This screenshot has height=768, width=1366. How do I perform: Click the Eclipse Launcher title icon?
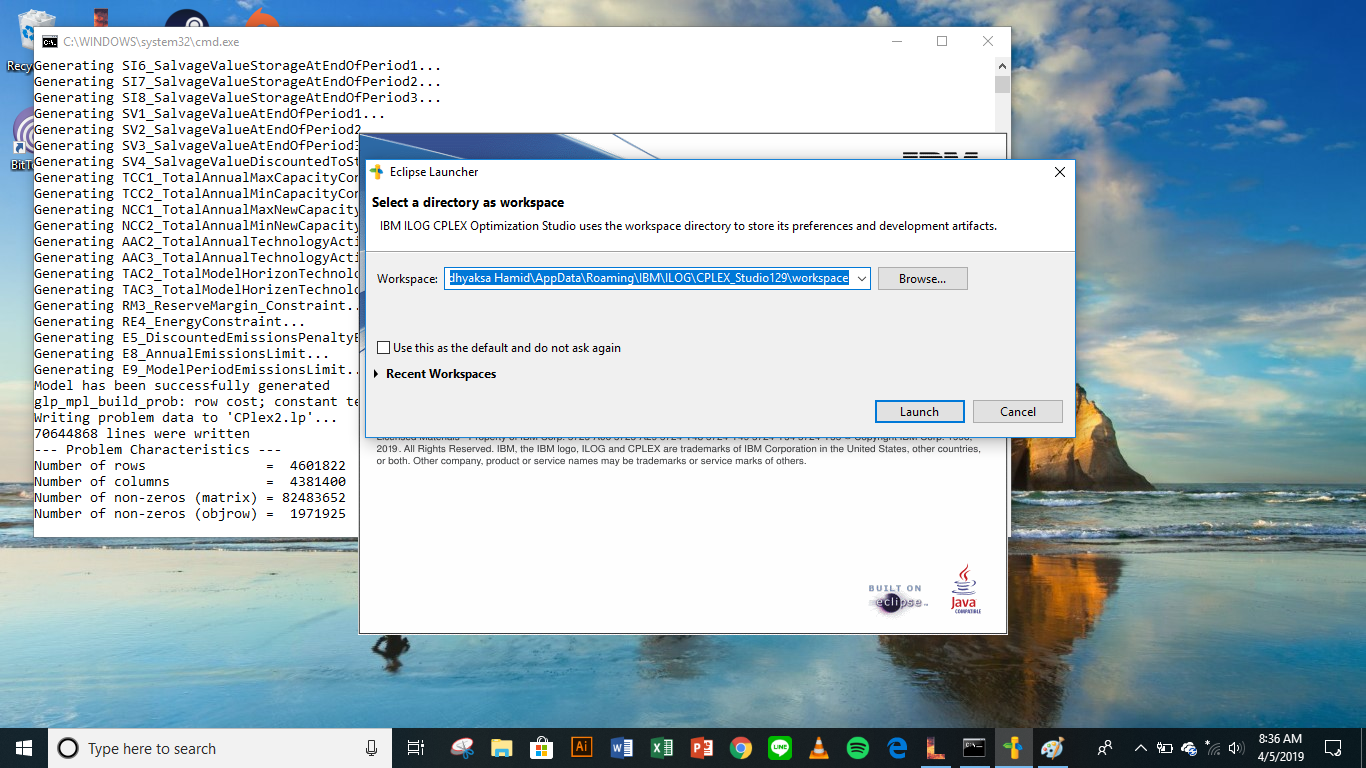tap(377, 172)
